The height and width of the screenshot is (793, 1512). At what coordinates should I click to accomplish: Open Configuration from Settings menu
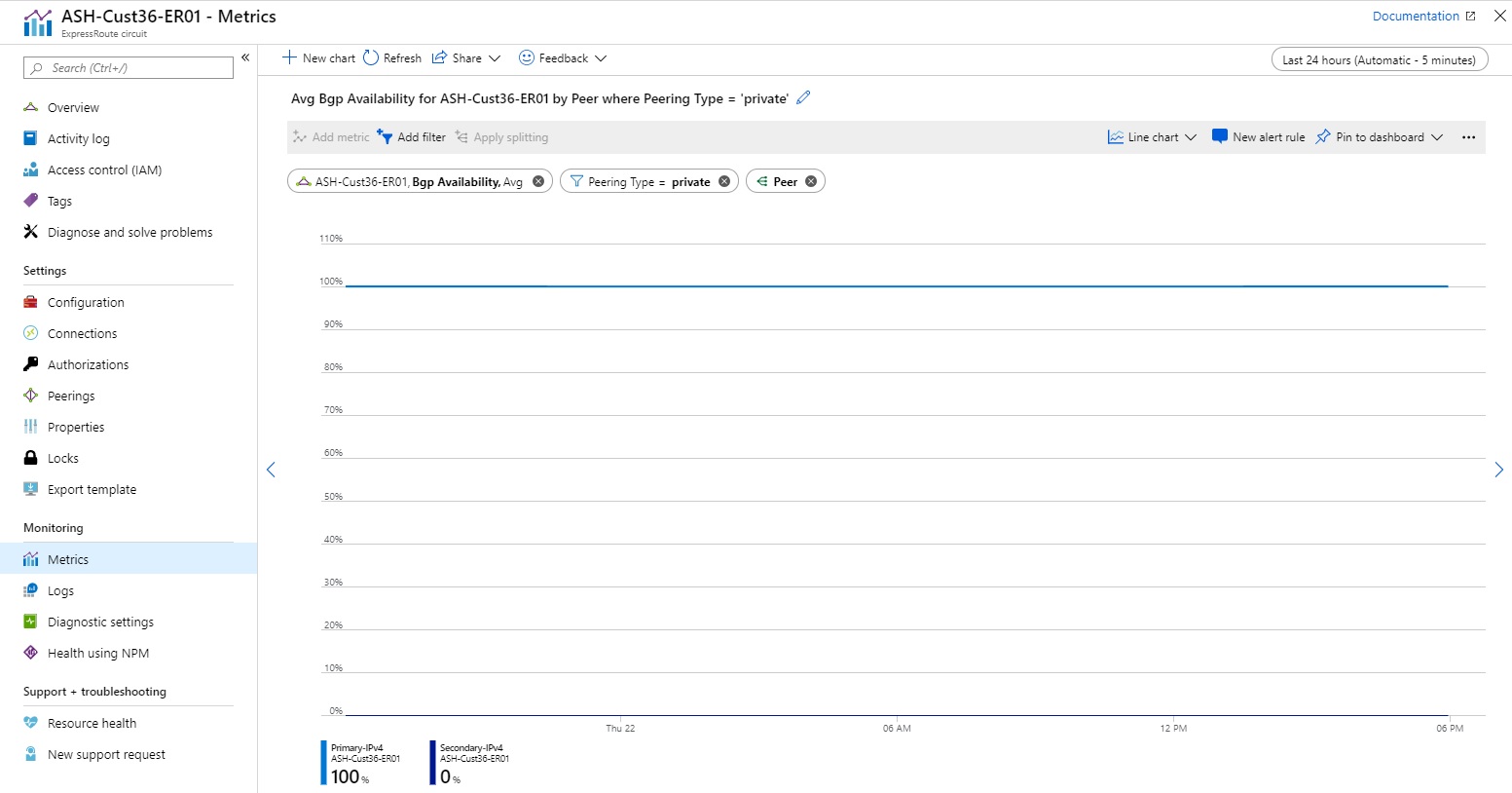(85, 302)
